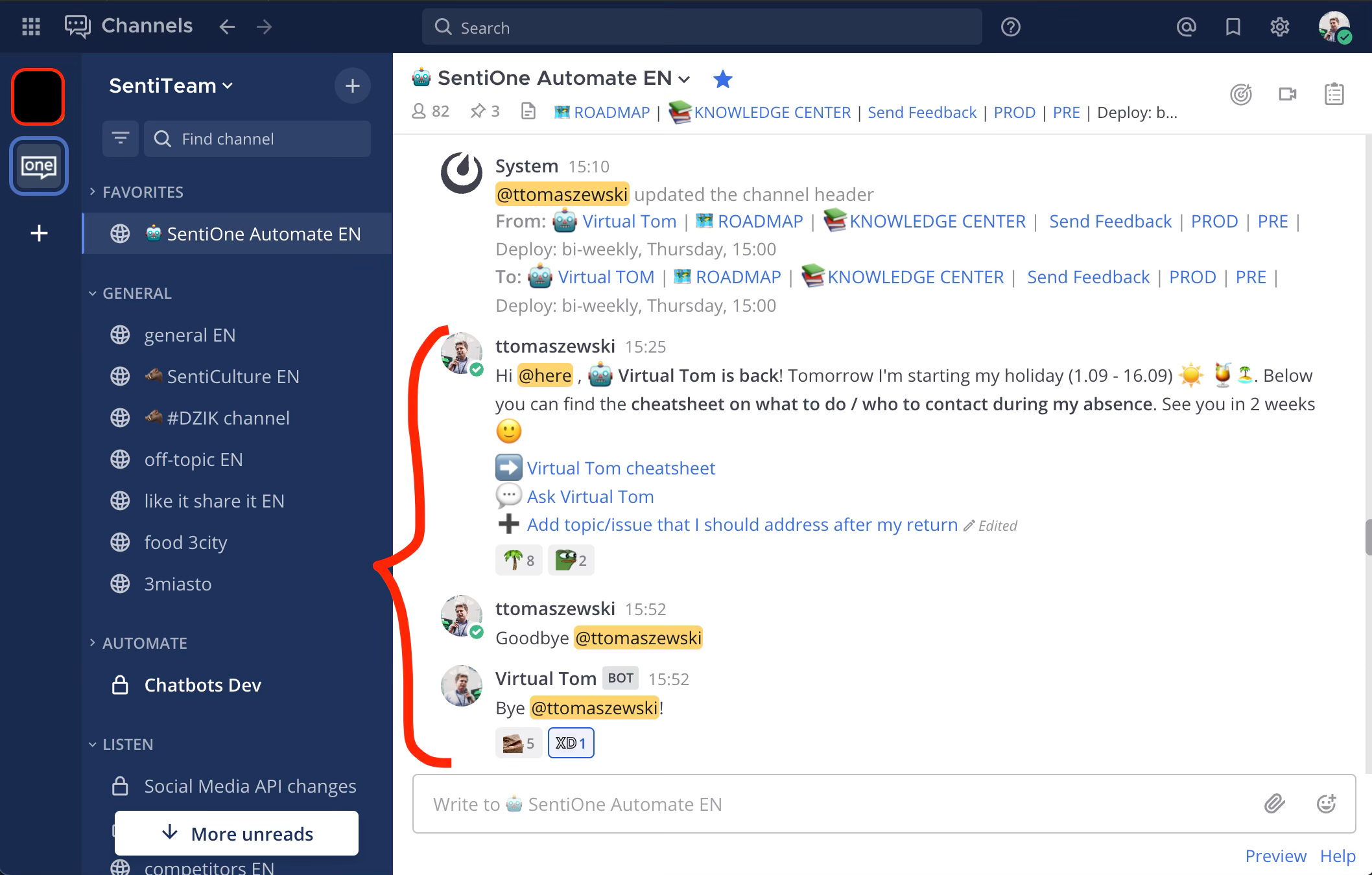The height and width of the screenshot is (875, 1372).
Task: Select the Chatbots Dev channel
Action: click(202, 685)
